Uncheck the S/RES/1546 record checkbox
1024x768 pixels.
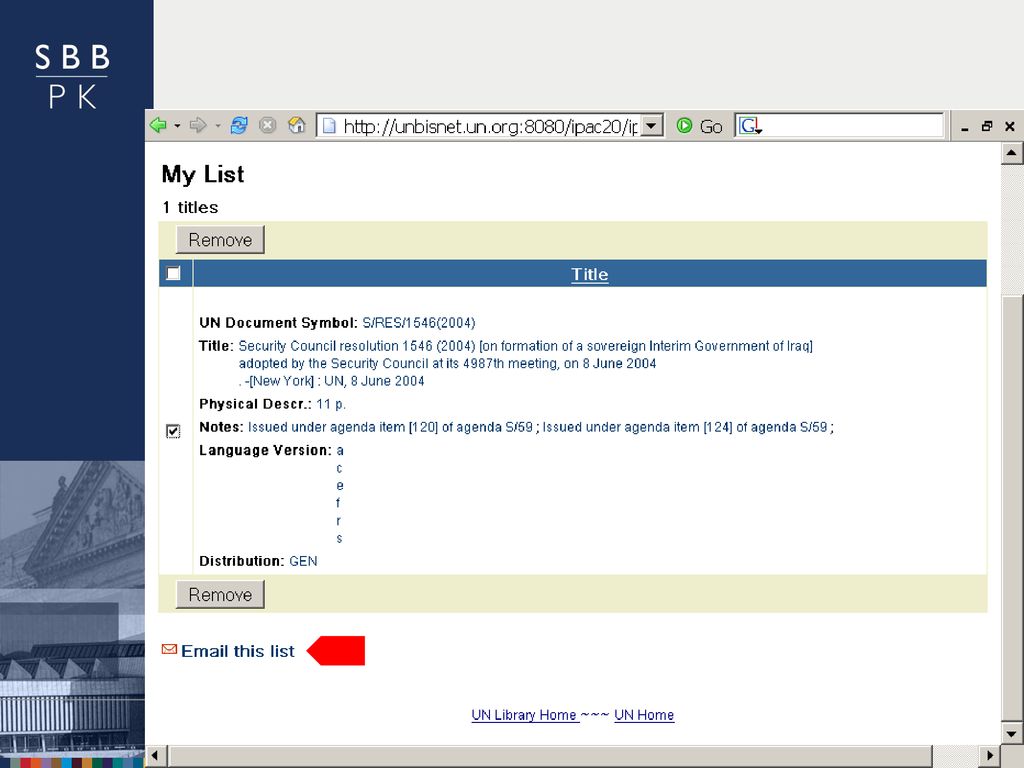(x=173, y=431)
